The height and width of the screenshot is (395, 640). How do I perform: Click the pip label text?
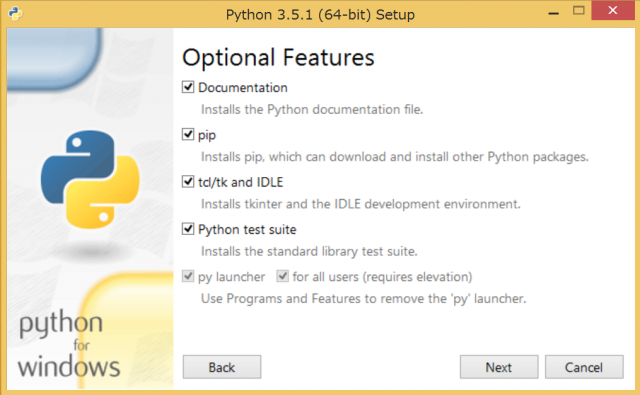coord(207,135)
